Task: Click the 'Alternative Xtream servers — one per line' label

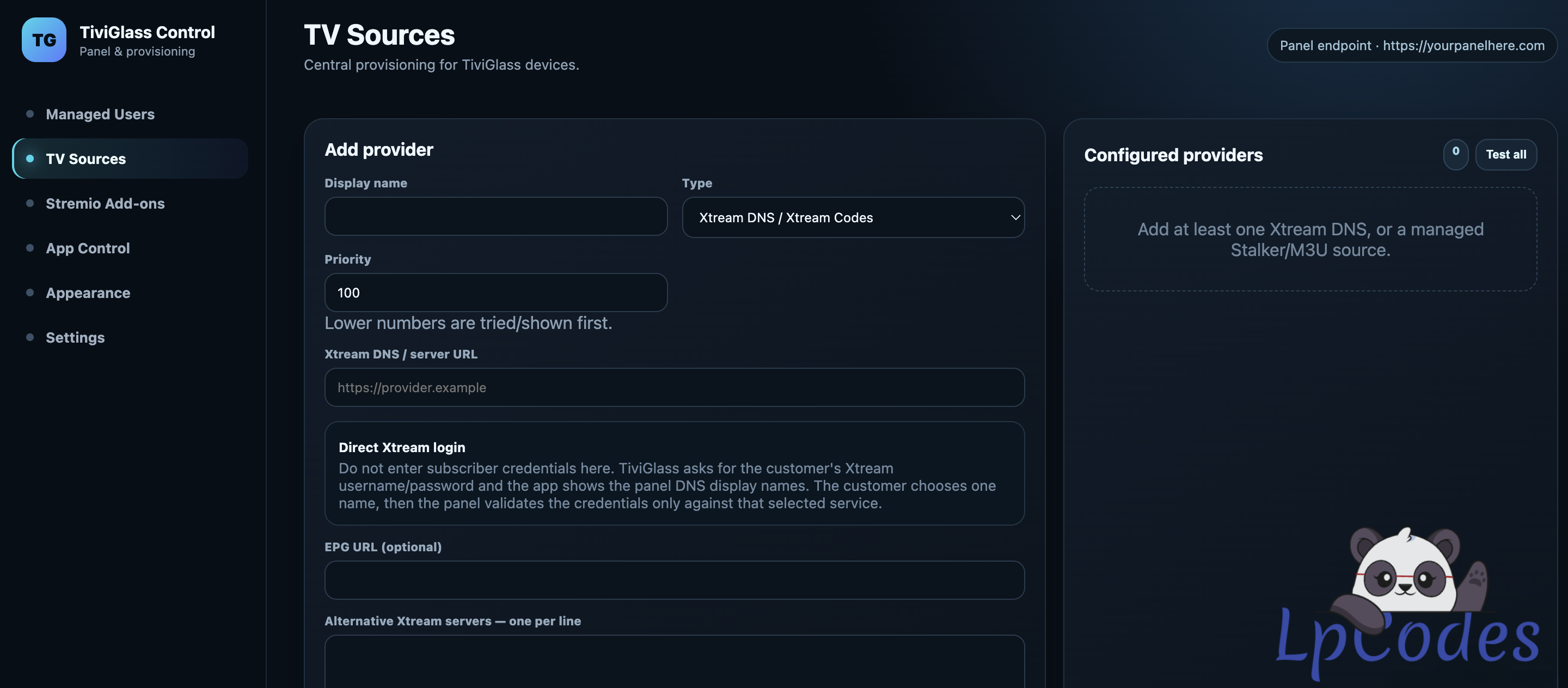Action: point(452,621)
